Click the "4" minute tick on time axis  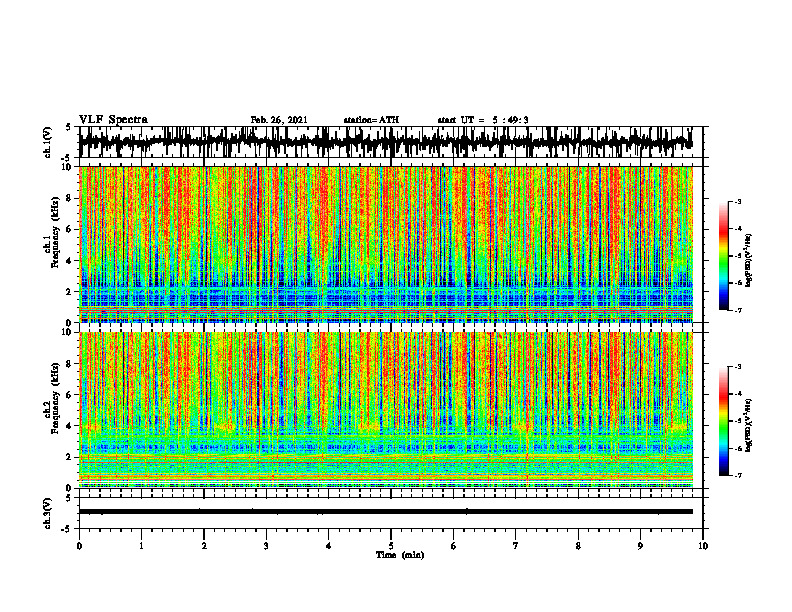tap(329, 546)
